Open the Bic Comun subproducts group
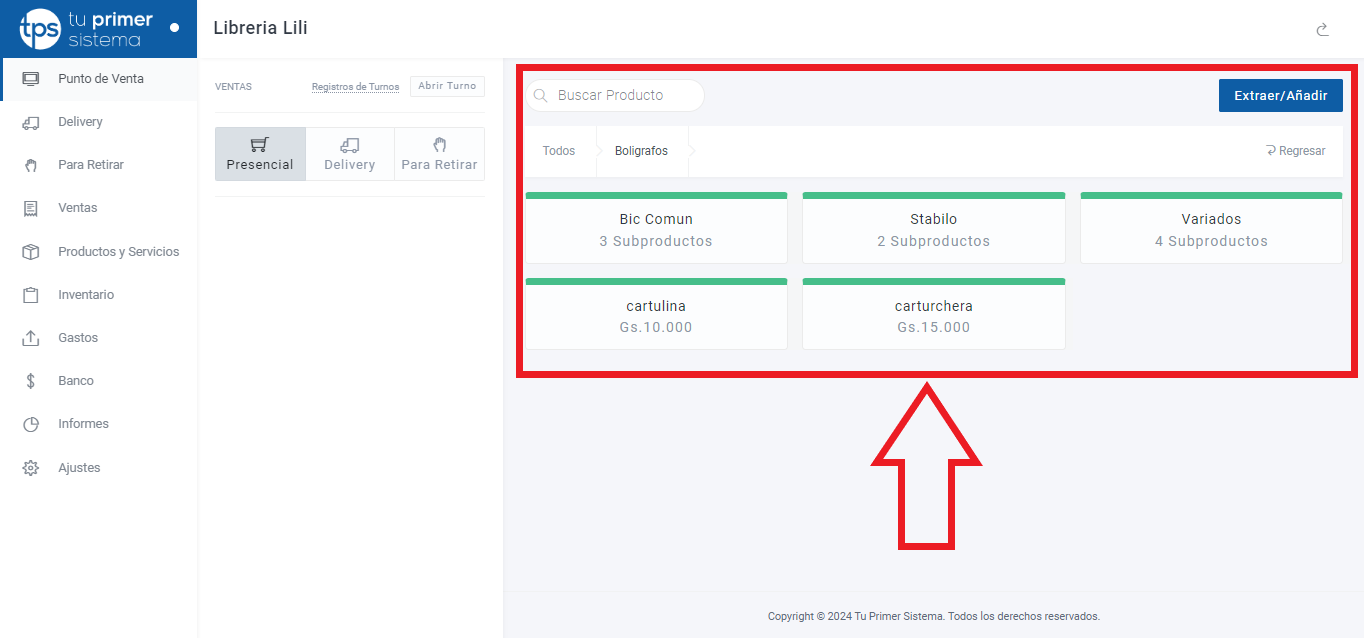Viewport: 1364px width, 638px height. point(656,229)
